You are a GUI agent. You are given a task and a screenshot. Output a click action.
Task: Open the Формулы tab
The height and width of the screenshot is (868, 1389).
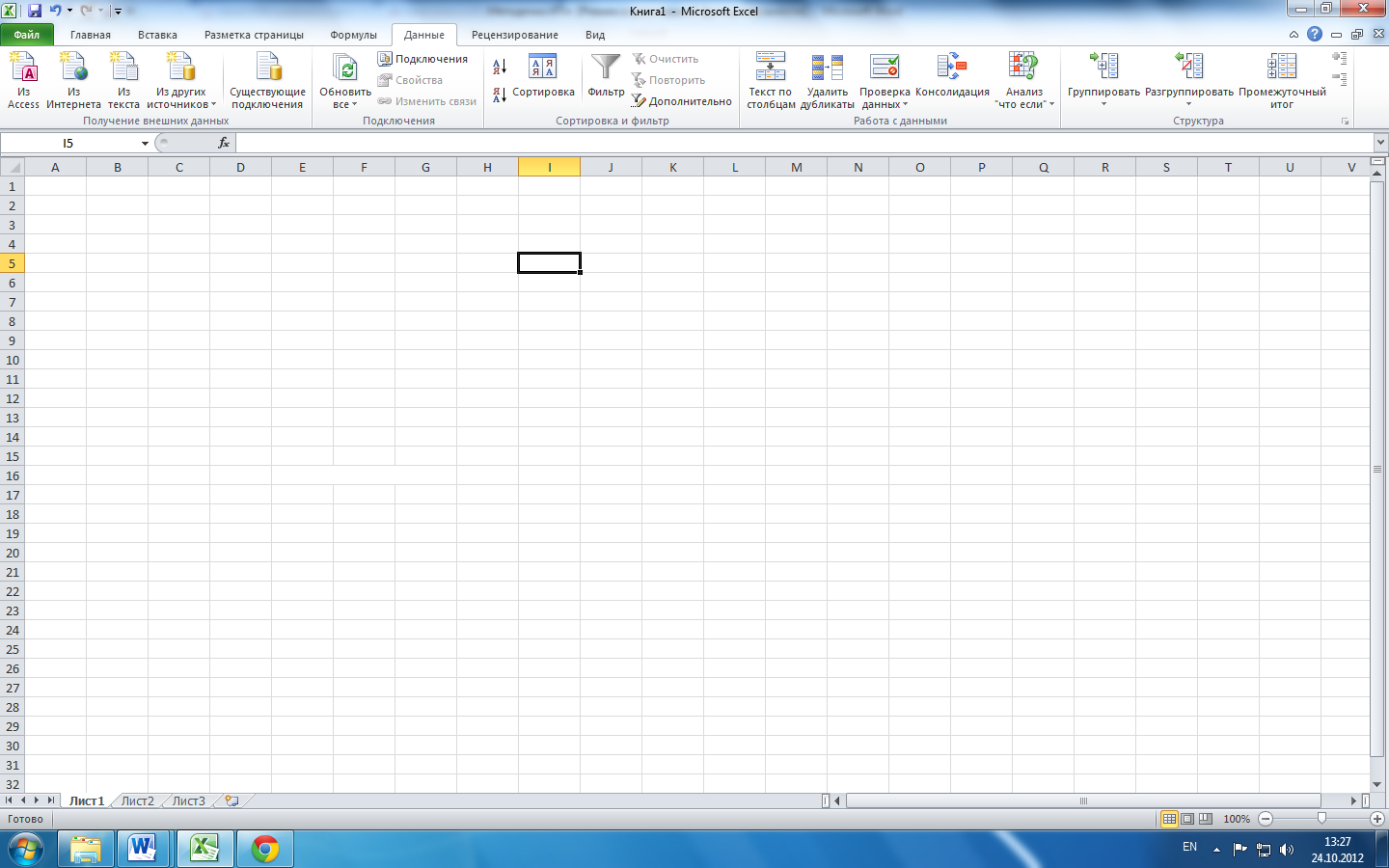[353, 35]
